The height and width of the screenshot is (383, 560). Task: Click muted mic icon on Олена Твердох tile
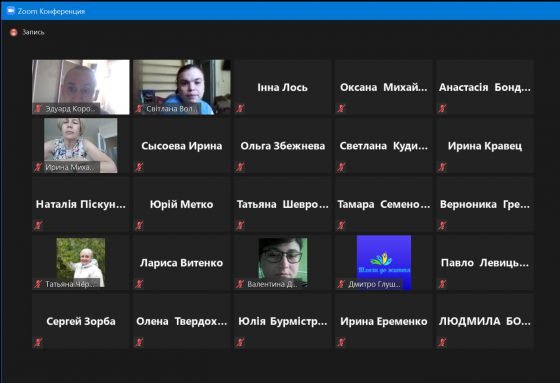coord(139,342)
